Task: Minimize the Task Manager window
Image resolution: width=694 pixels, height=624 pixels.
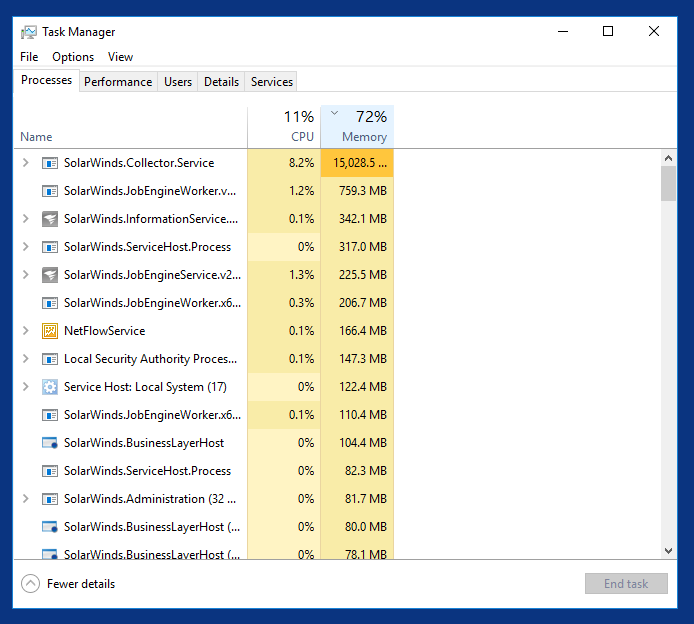Action: point(563,31)
